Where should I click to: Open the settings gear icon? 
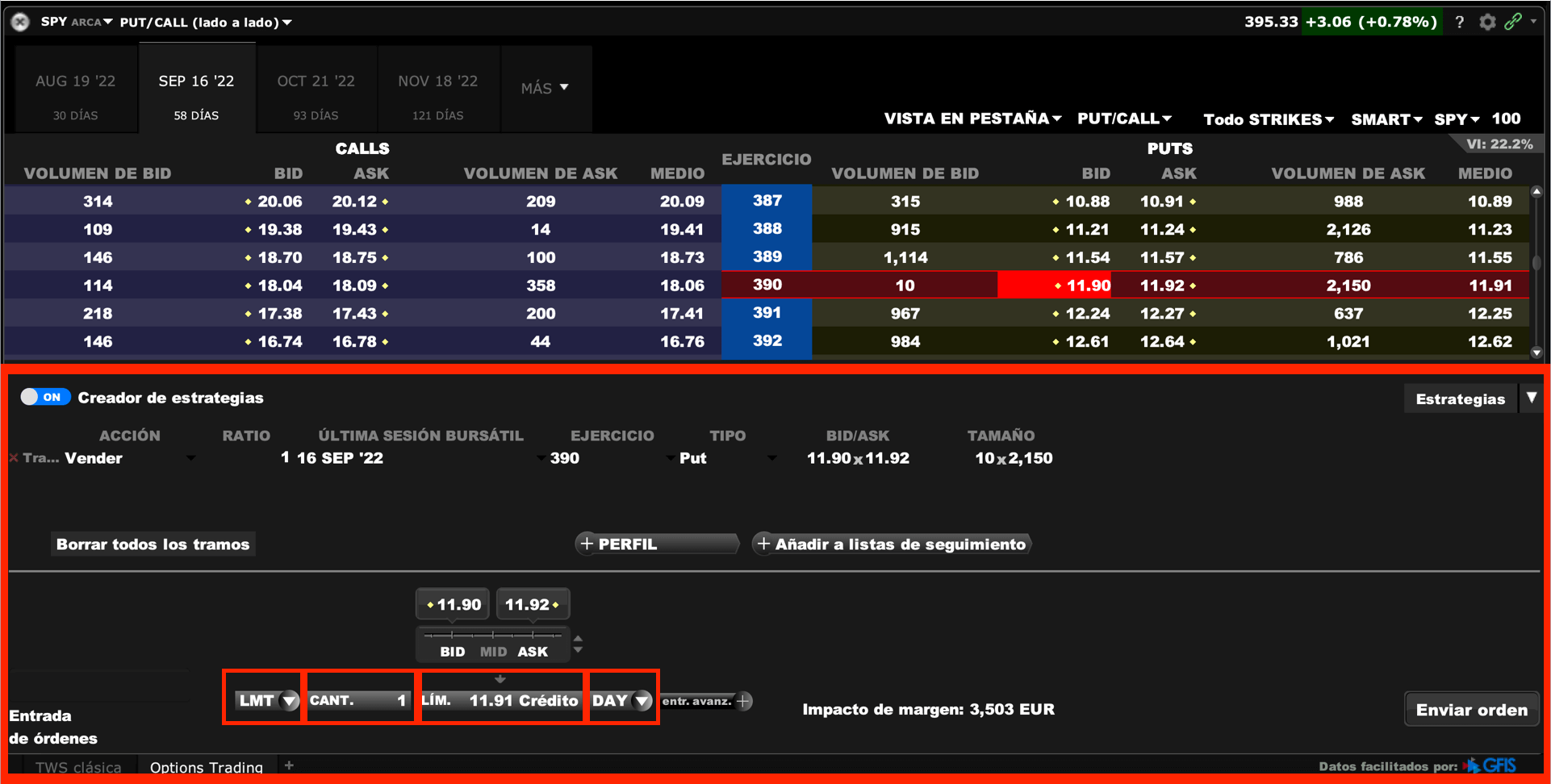point(1487,22)
